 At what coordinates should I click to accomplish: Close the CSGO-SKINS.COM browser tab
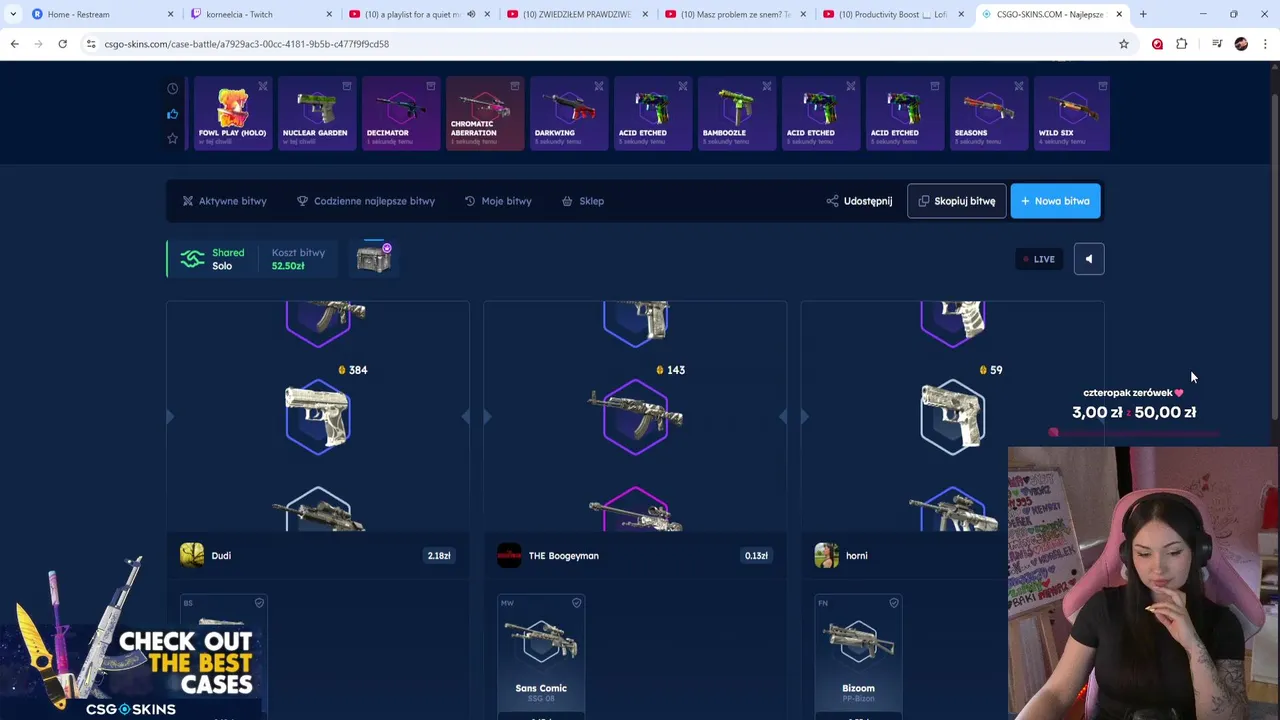pyautogui.click(x=1119, y=14)
